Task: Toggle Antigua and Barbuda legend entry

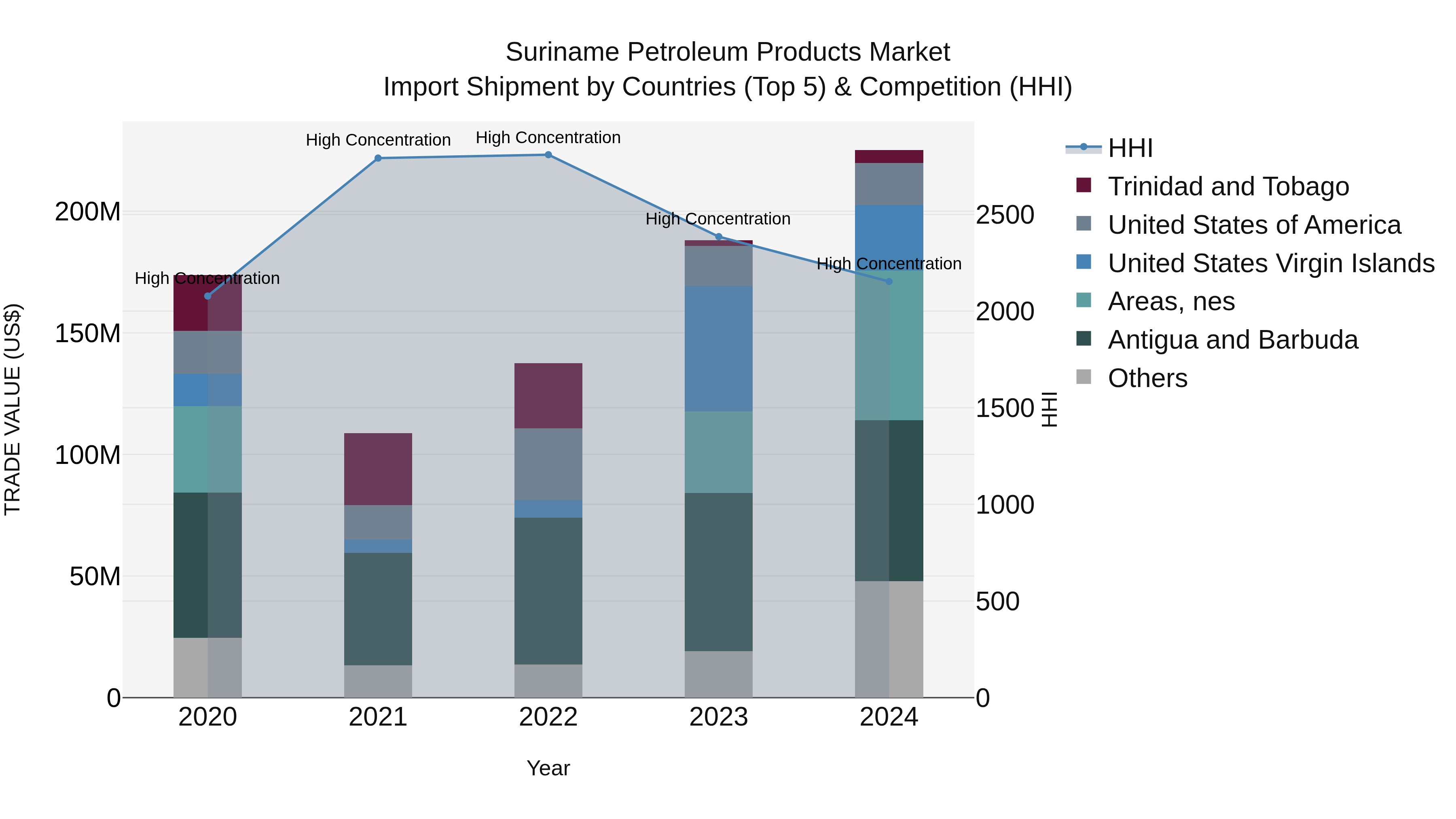Action: [x=1217, y=340]
